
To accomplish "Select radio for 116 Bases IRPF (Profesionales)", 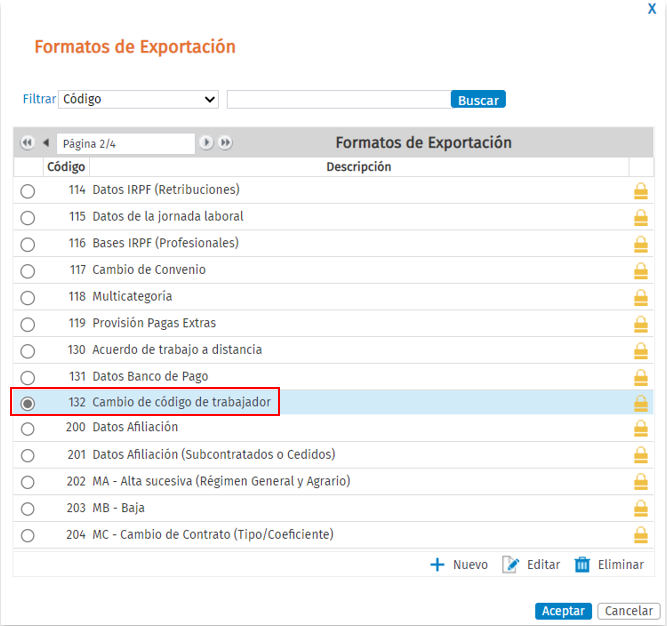I will pyautogui.click(x=28, y=245).
